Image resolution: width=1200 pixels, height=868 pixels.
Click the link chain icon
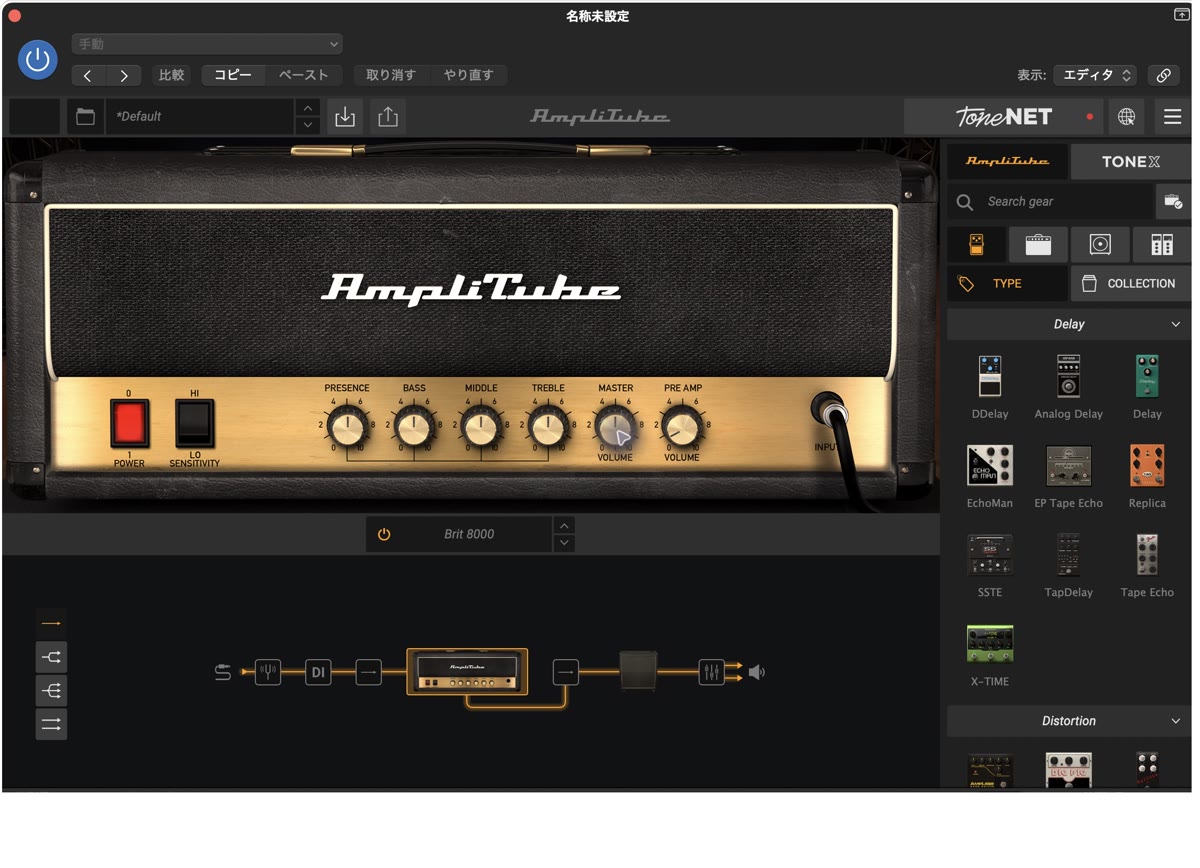1163,75
